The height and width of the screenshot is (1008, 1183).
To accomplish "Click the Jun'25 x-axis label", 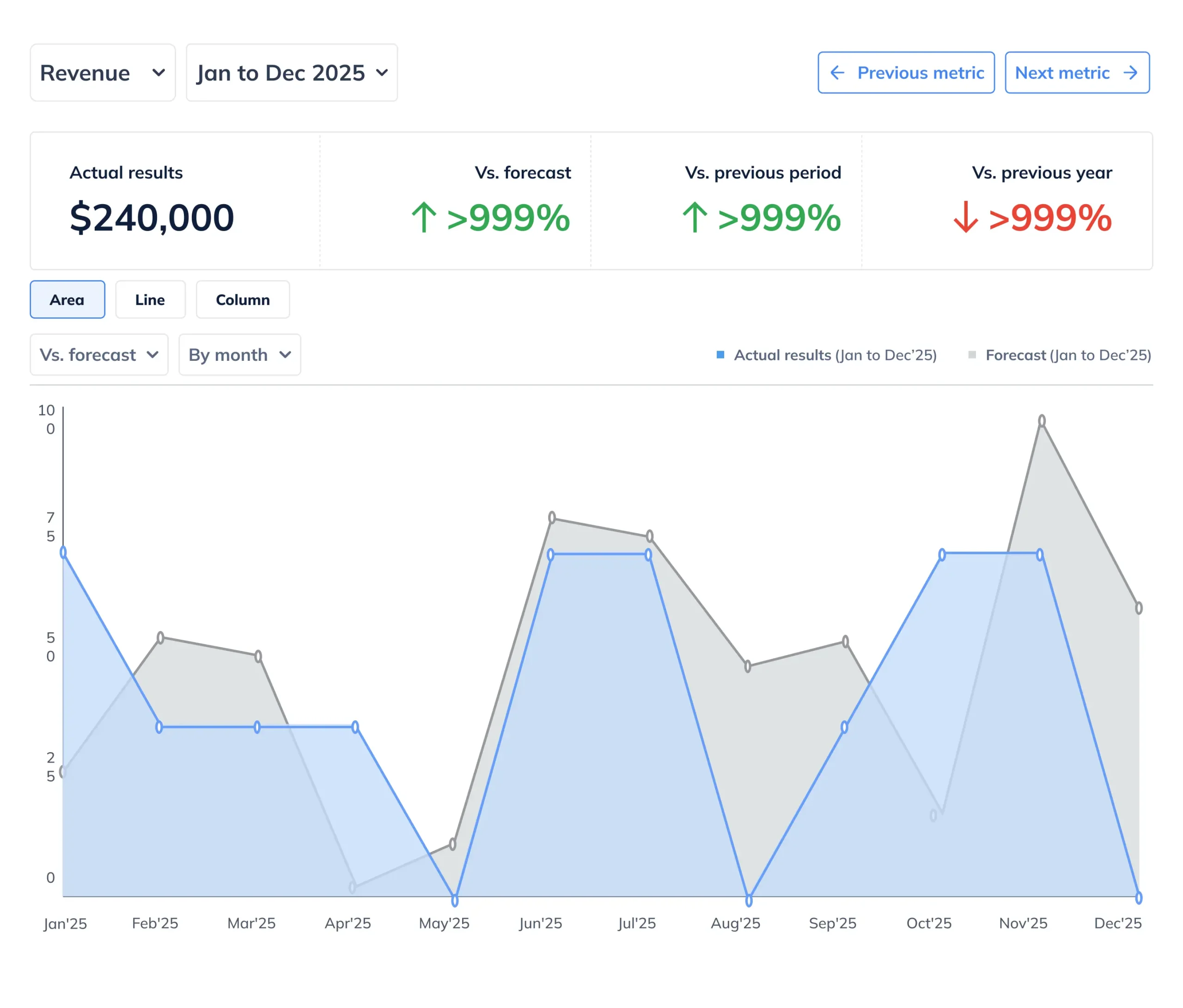I will coord(541,923).
